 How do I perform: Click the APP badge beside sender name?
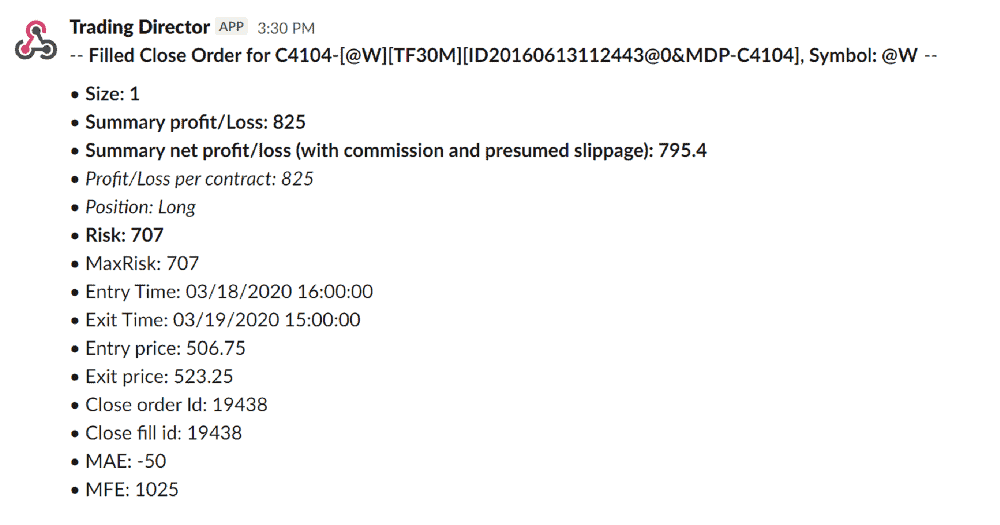pos(232,27)
